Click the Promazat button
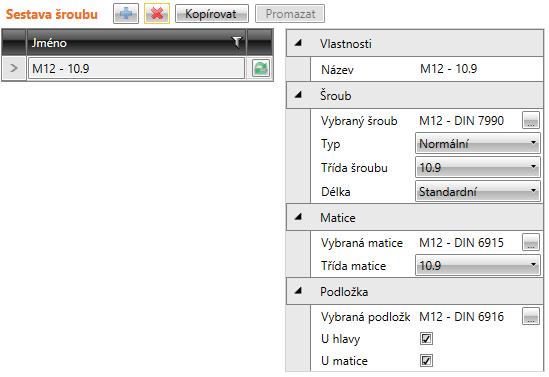 pyautogui.click(x=290, y=14)
